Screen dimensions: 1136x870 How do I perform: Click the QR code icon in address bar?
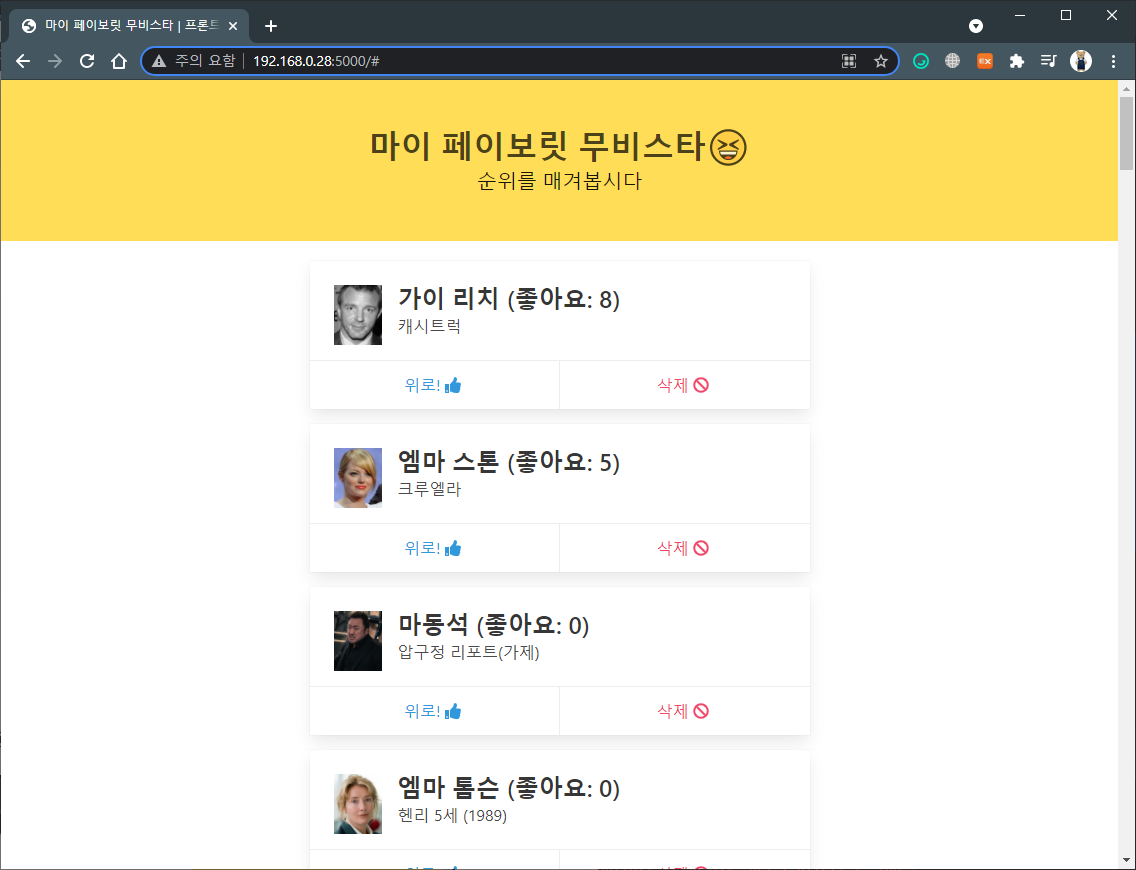point(849,61)
